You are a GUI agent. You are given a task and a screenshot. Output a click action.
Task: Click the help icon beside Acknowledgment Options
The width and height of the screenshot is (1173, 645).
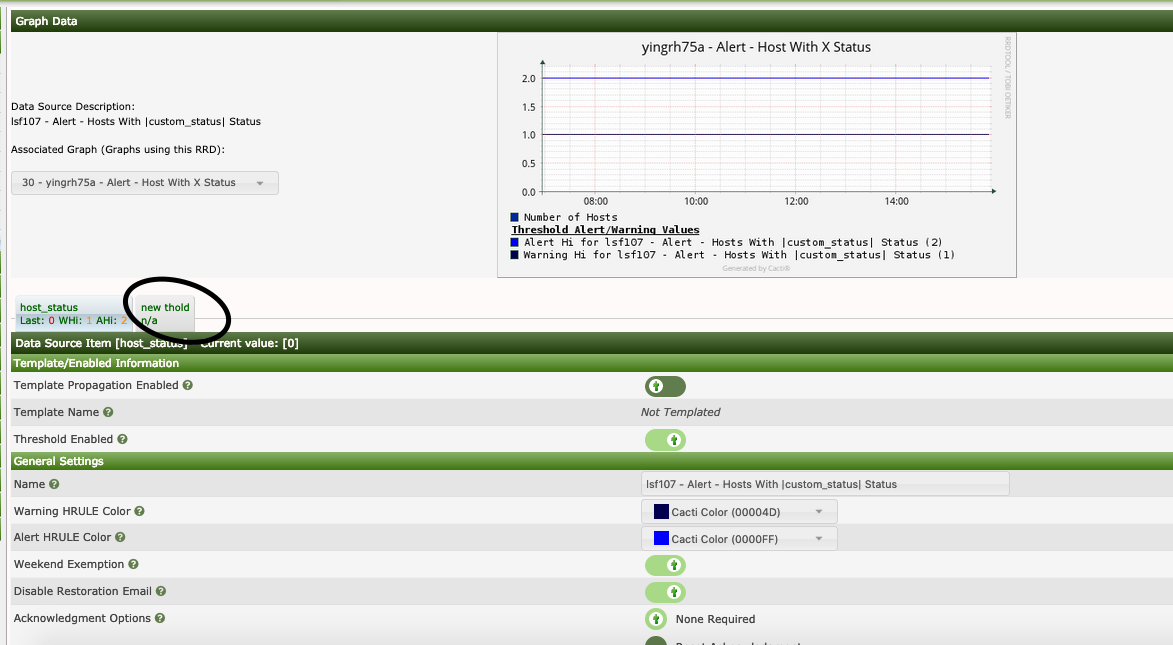160,618
